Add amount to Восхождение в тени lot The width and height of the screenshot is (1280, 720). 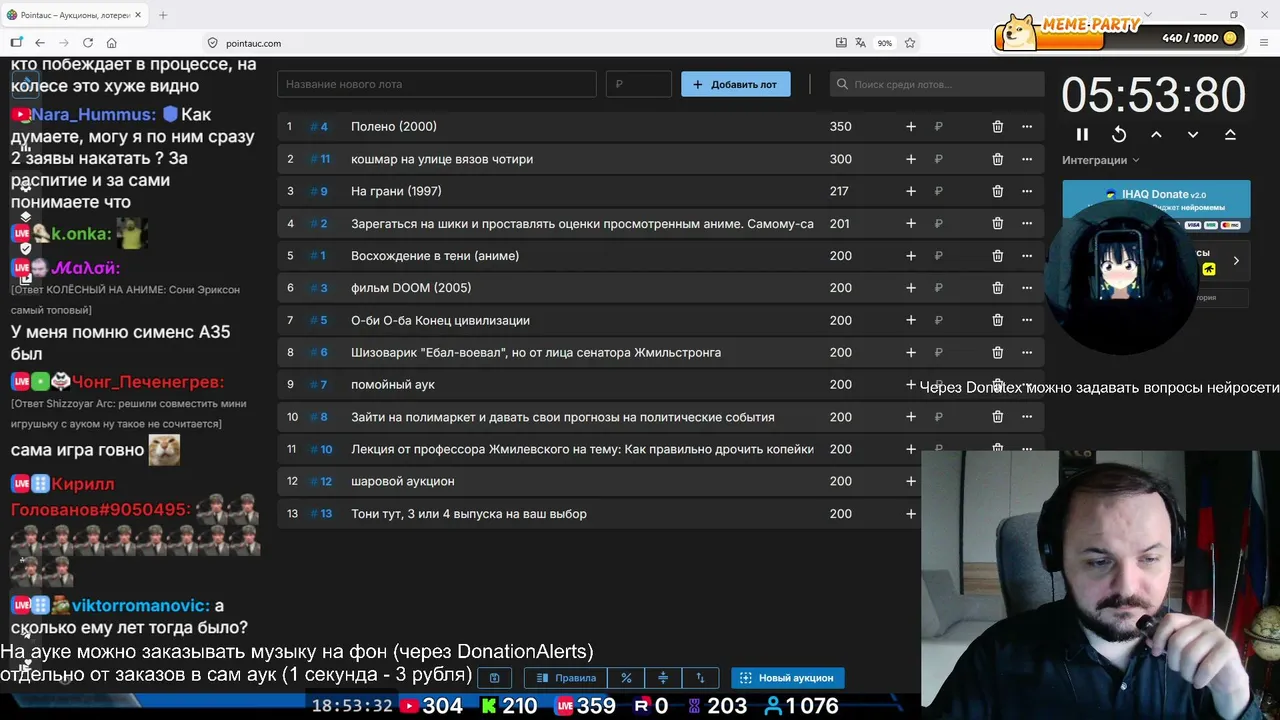click(911, 256)
